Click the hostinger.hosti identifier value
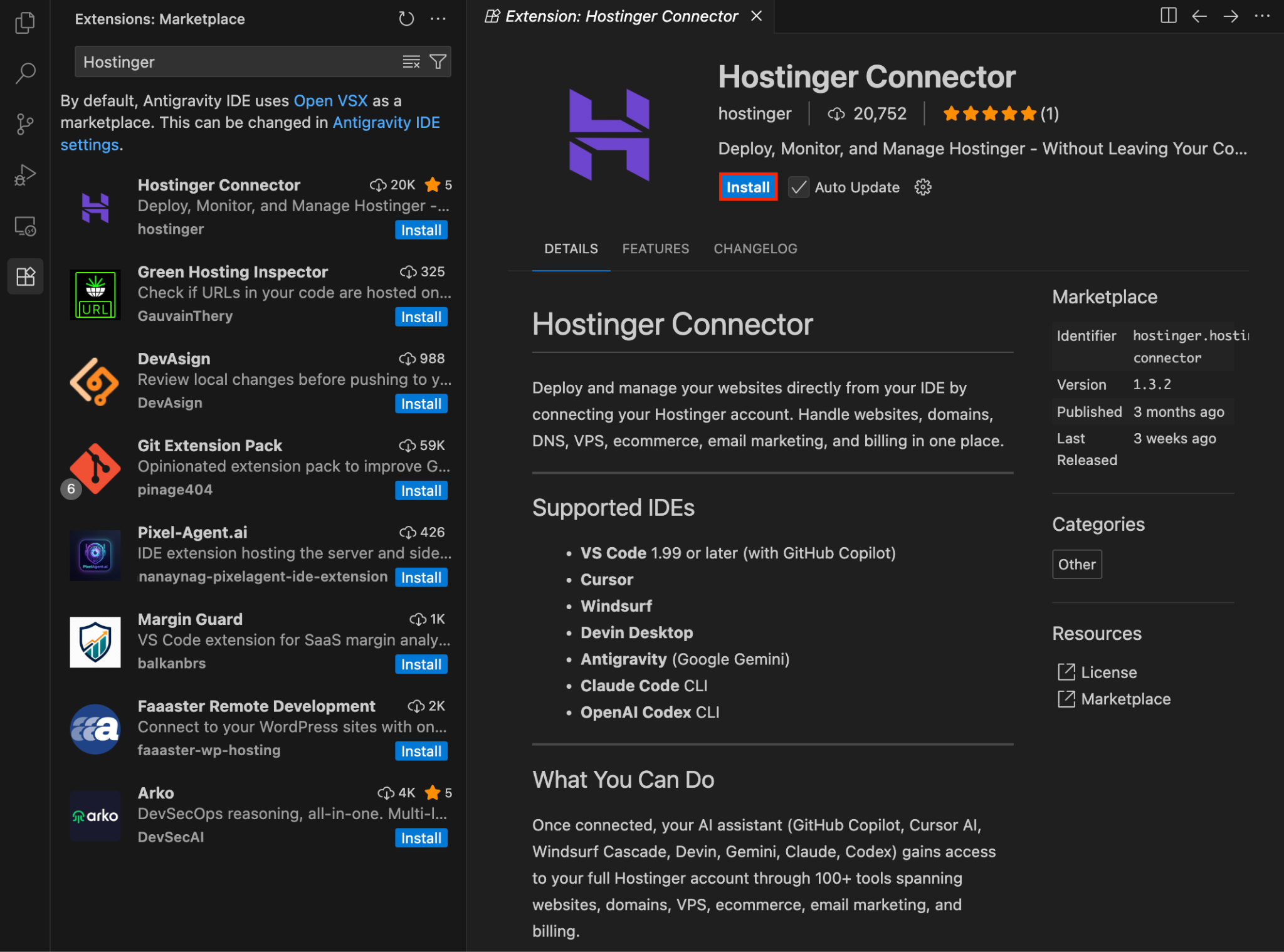This screenshot has height=952, width=1284. pyautogui.click(x=1190, y=347)
